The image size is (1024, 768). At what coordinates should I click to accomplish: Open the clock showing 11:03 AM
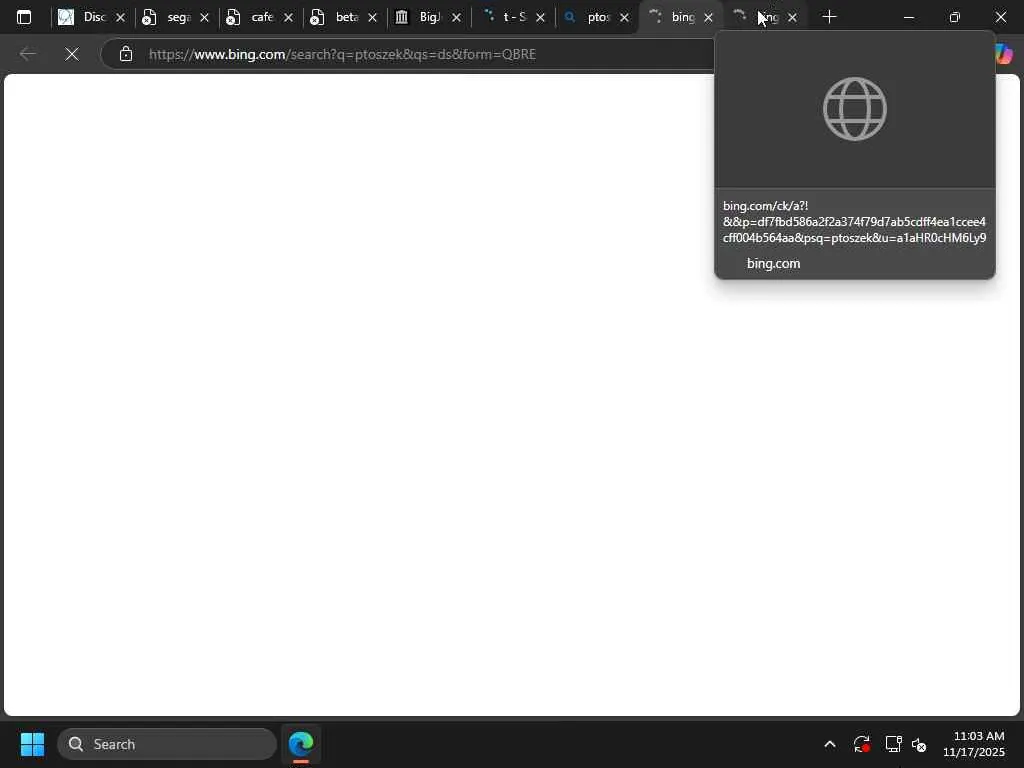pos(974,744)
